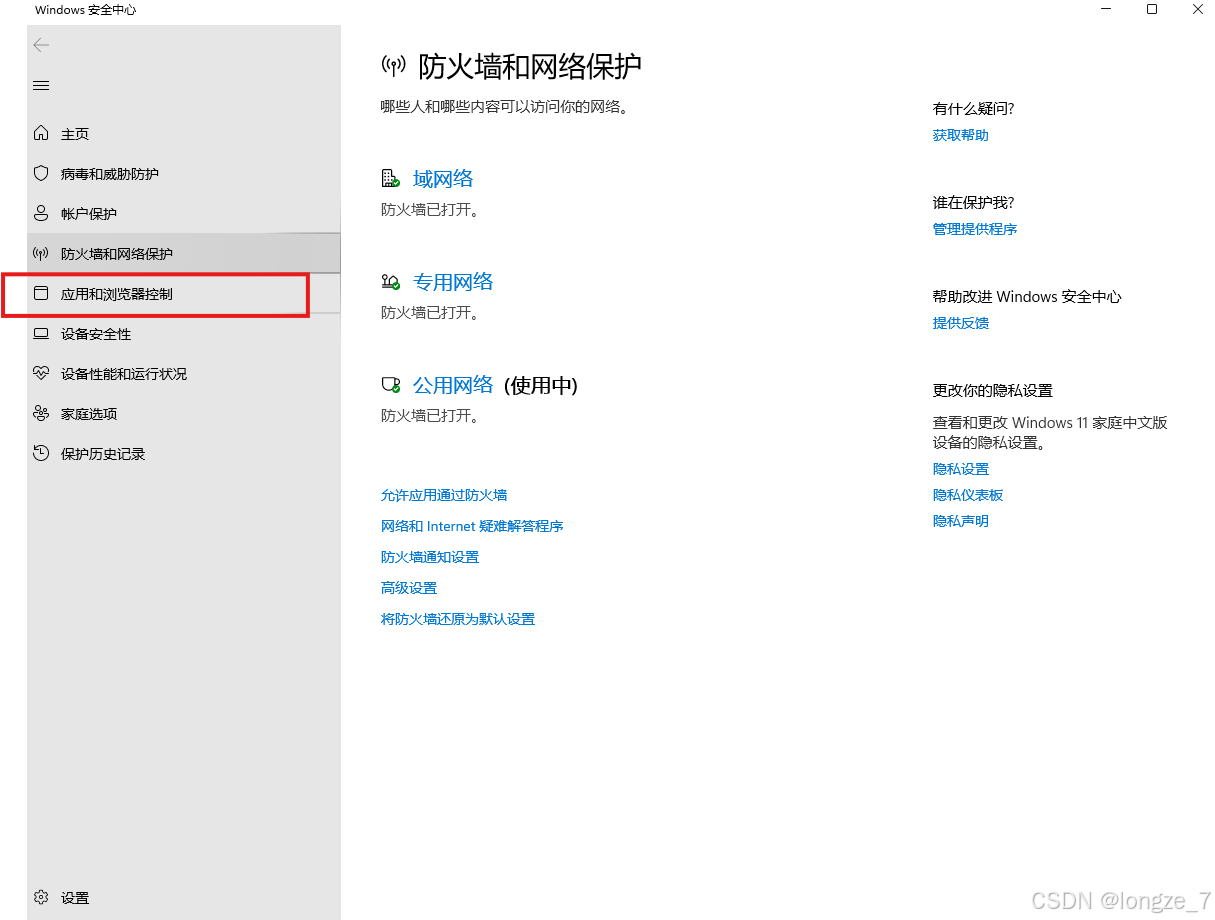1215x920 pixels.
Task: Click the public network icon beside 公用网络
Action: (x=391, y=385)
